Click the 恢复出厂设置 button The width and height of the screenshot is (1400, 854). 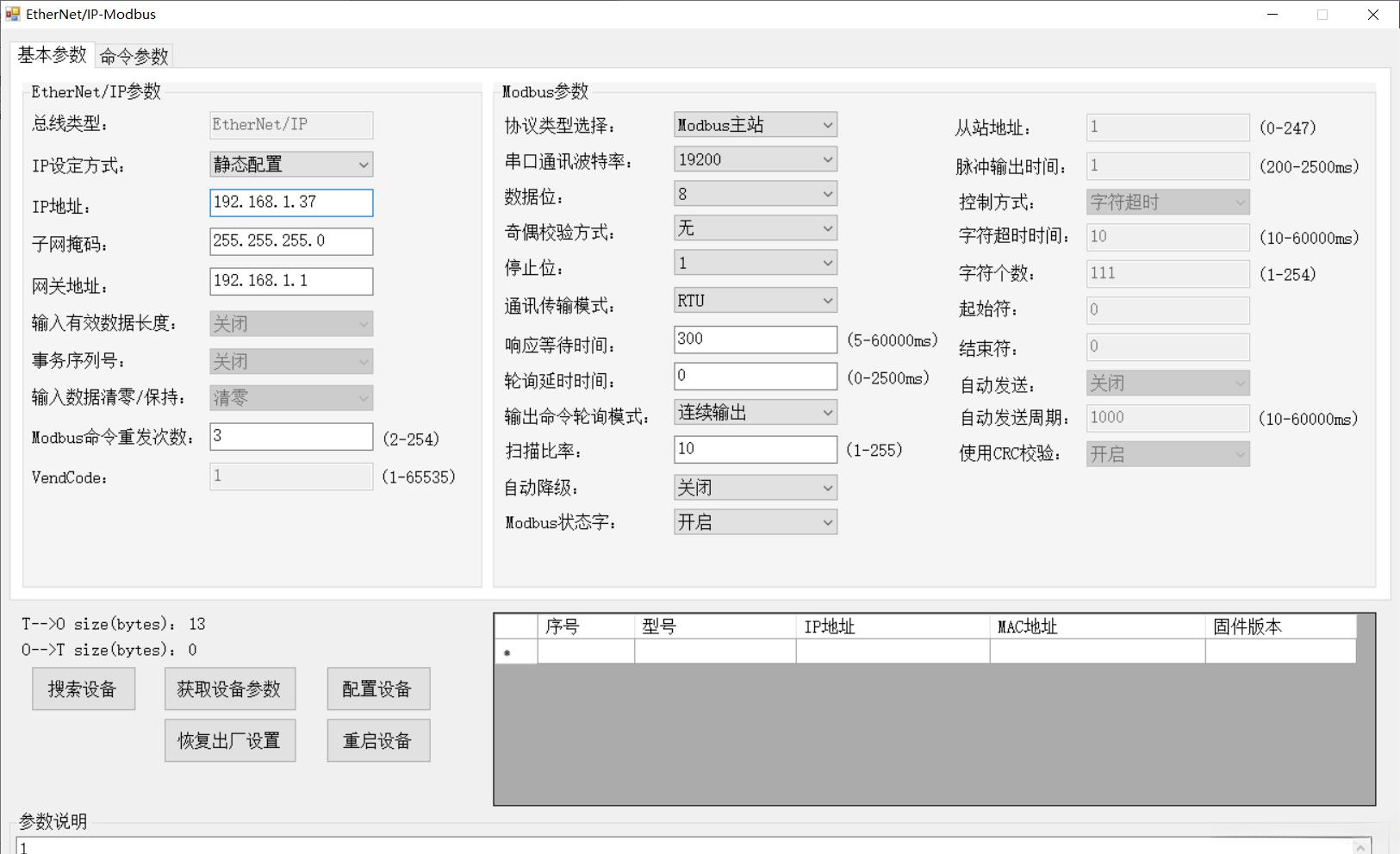pyautogui.click(x=230, y=740)
